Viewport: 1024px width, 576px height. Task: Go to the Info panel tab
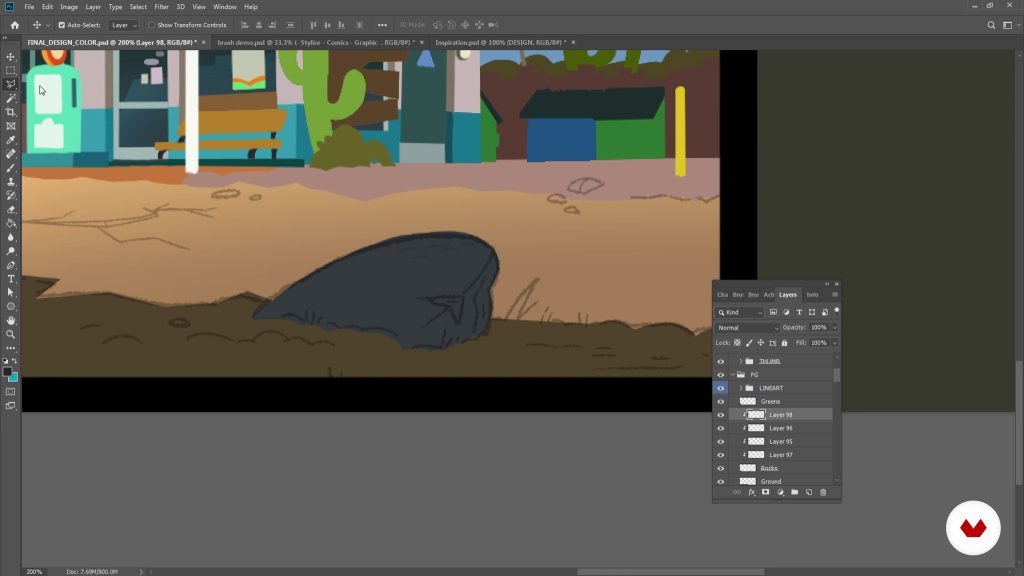click(x=812, y=295)
